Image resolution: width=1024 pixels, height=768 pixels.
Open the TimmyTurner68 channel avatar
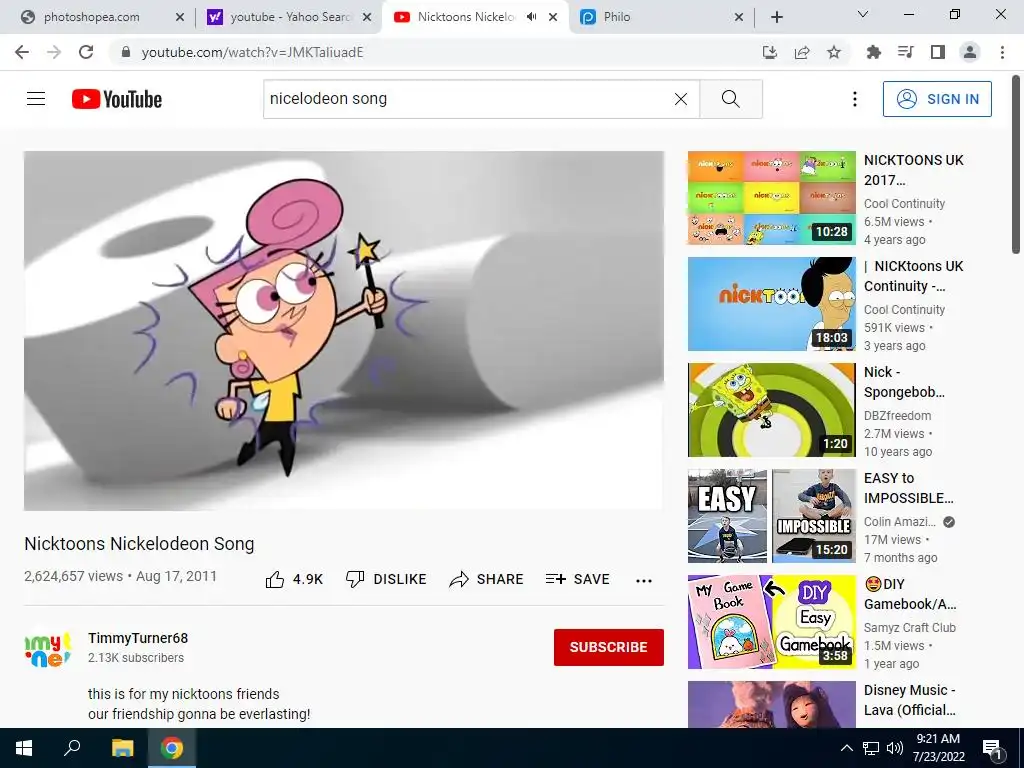(48, 648)
